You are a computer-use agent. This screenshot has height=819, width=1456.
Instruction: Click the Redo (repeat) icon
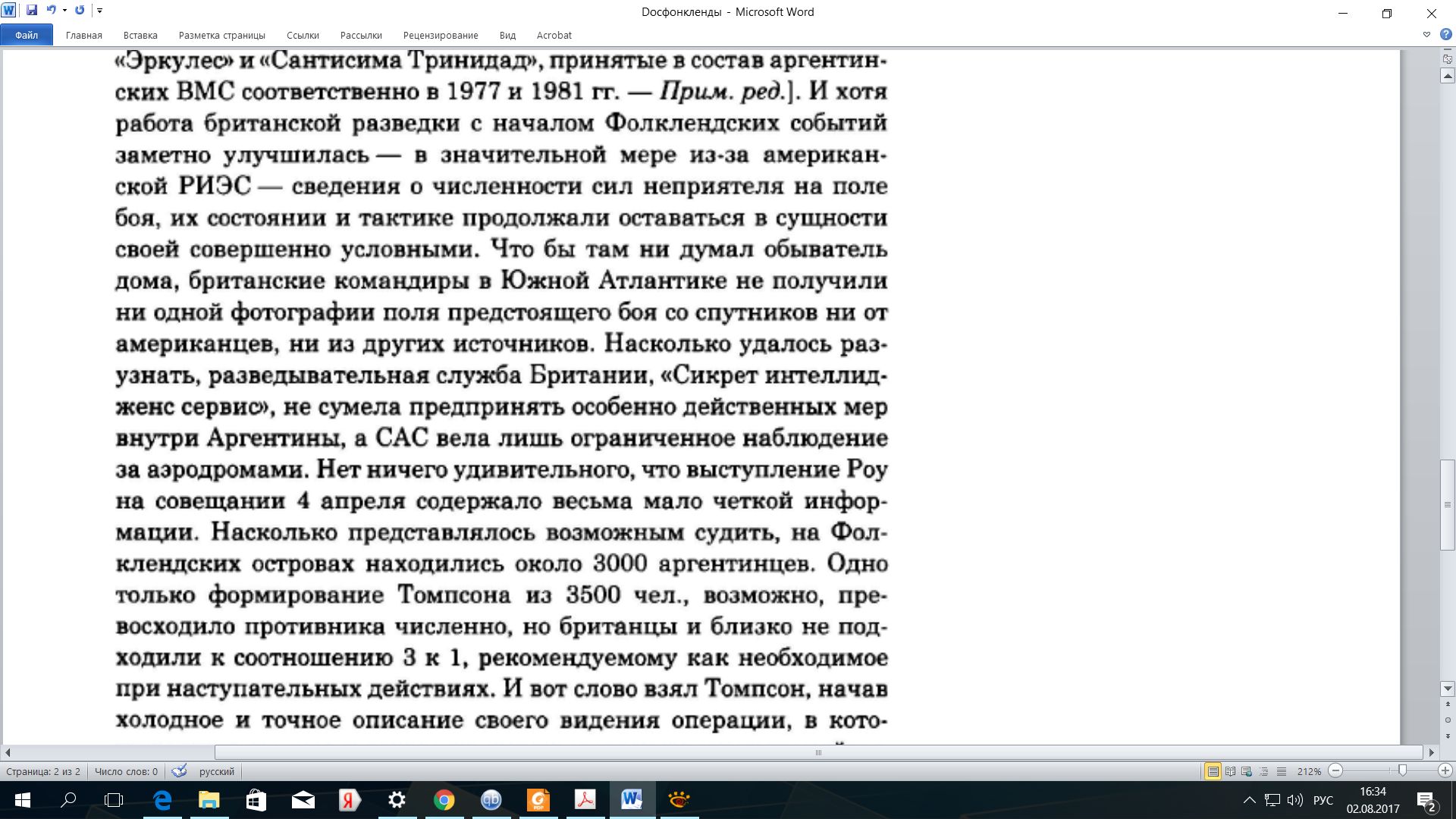click(80, 11)
